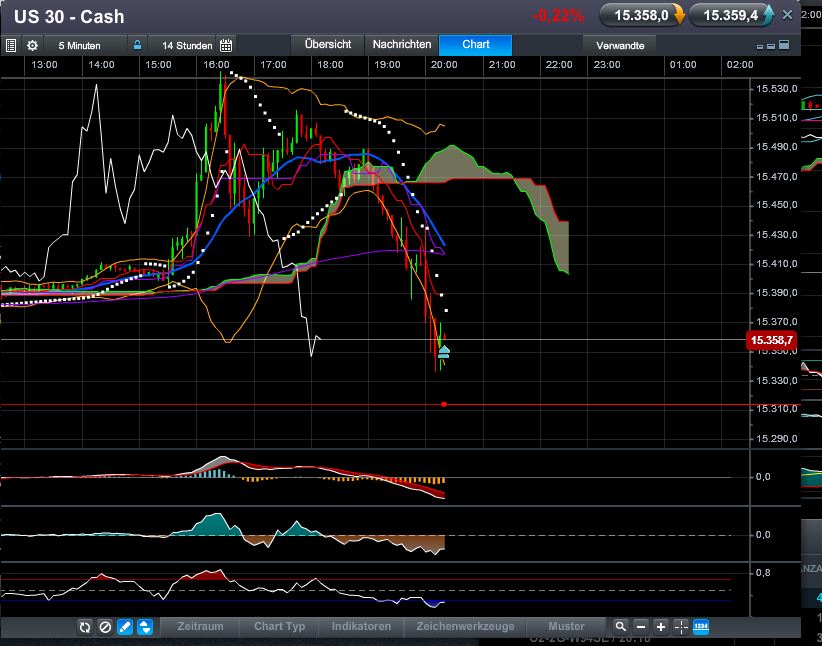Switch to the Übersicht tab
This screenshot has width=822, height=646.
pyautogui.click(x=328, y=45)
